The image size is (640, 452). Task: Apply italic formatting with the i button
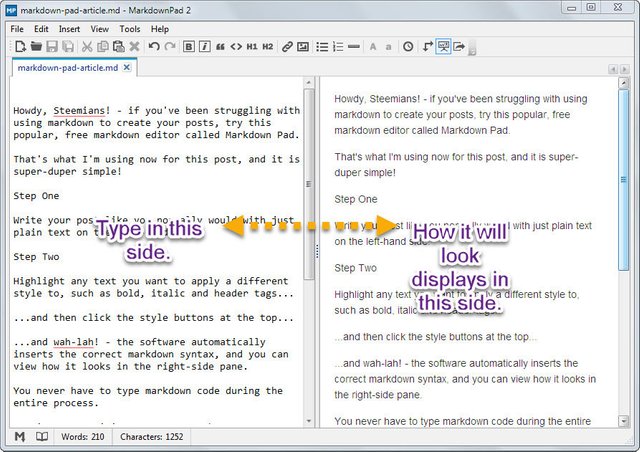tap(204, 47)
